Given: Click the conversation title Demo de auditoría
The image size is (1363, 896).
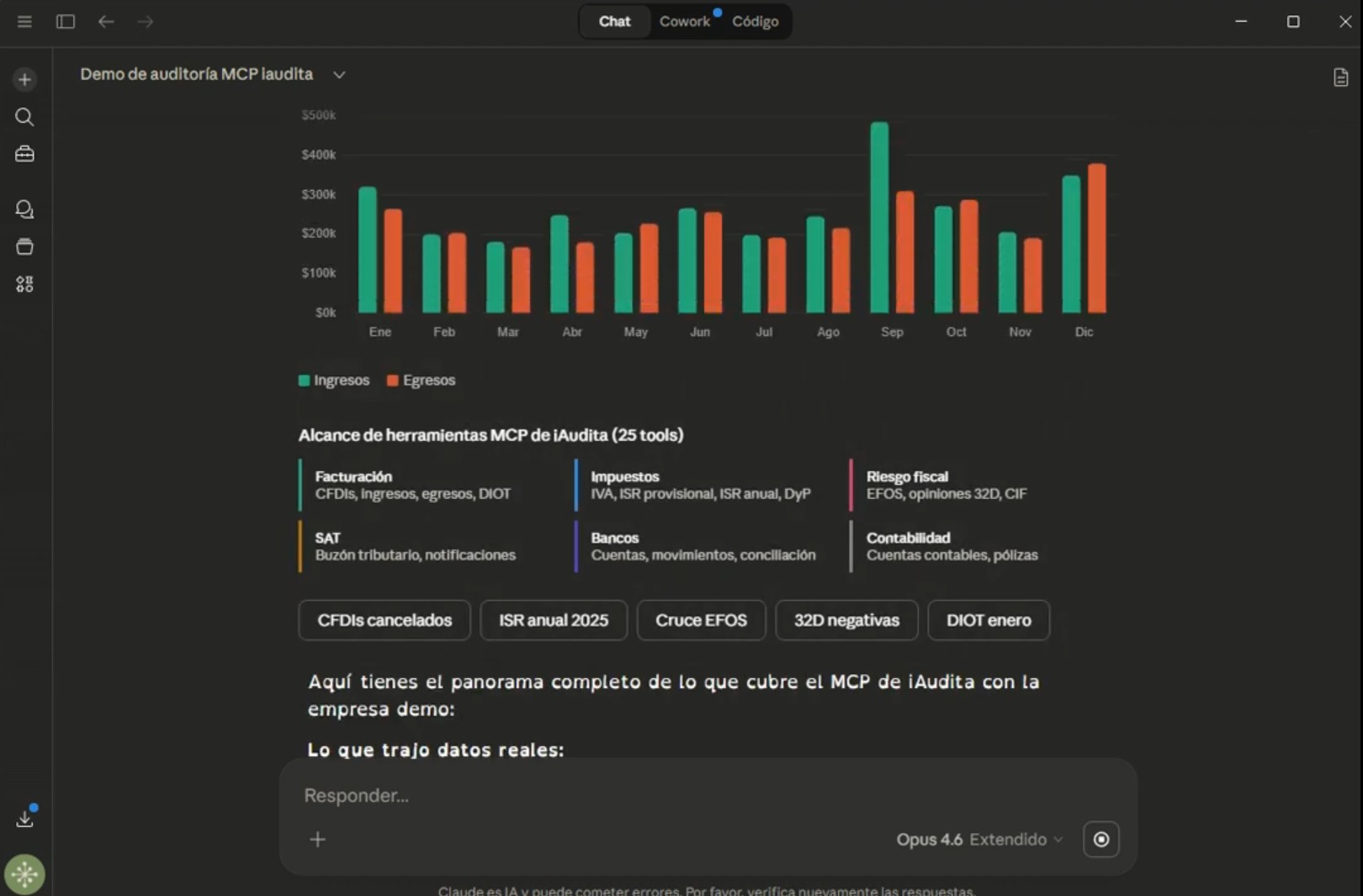Looking at the screenshot, I should (x=196, y=75).
